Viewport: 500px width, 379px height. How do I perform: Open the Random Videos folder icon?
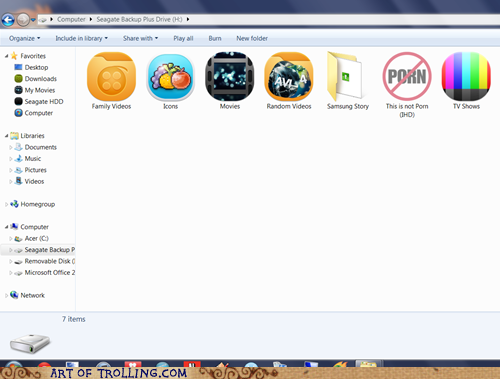point(289,77)
